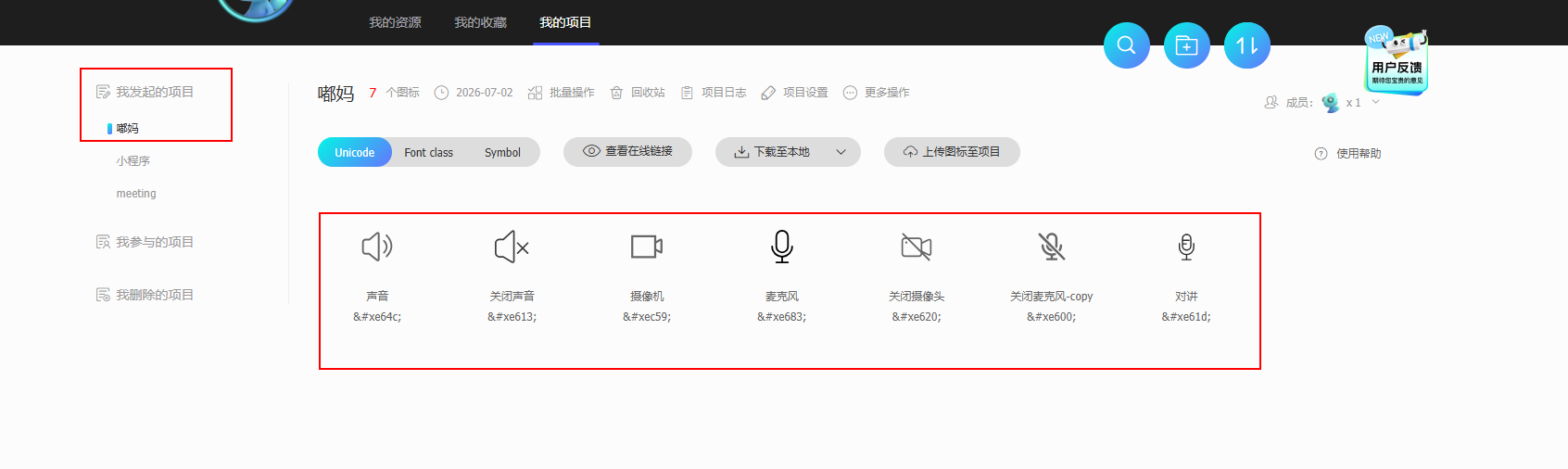The image size is (1568, 469).
Task: Click the 查看在线链接 button
Action: coord(627,152)
